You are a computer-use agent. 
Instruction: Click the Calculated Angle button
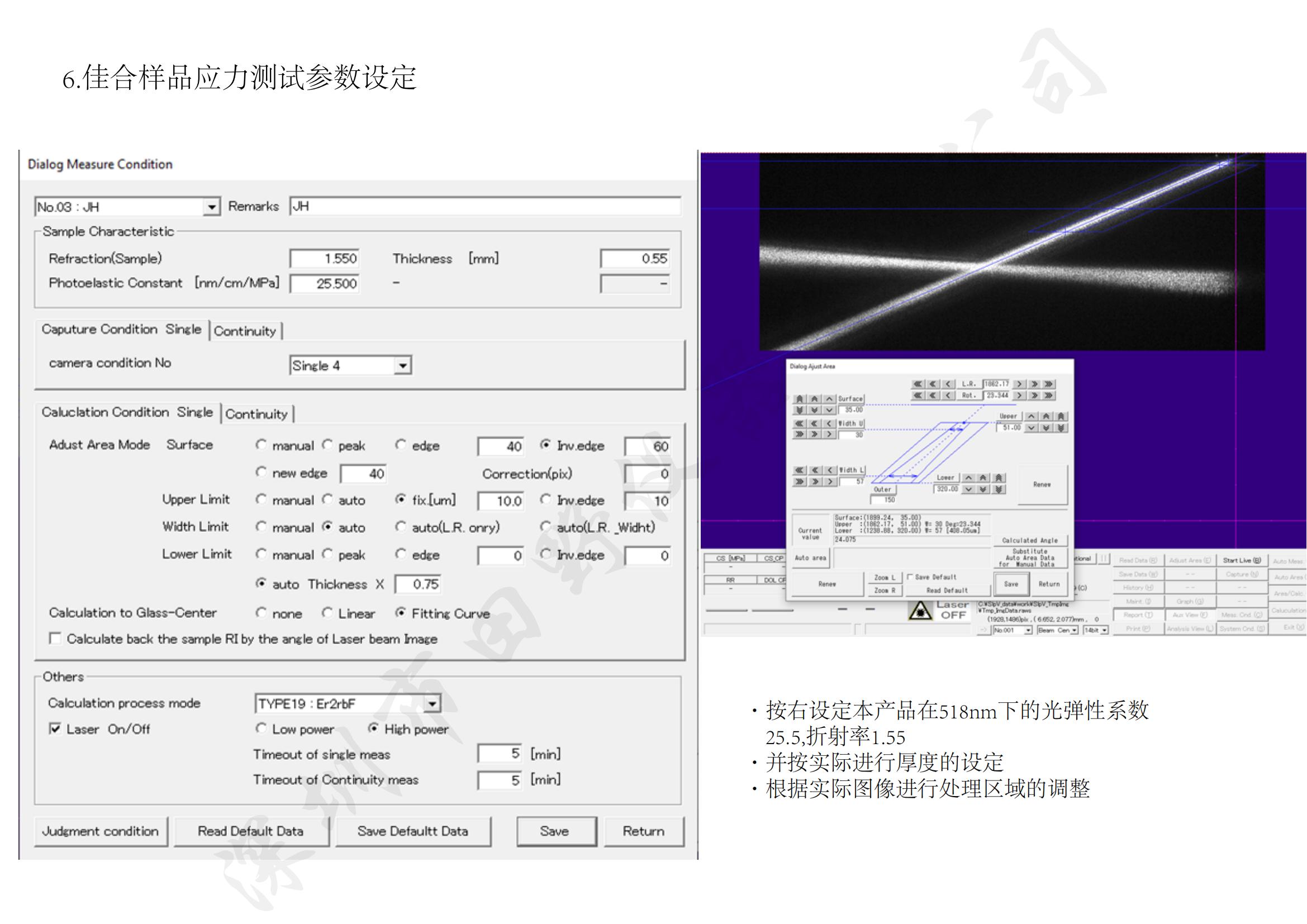[1031, 541]
